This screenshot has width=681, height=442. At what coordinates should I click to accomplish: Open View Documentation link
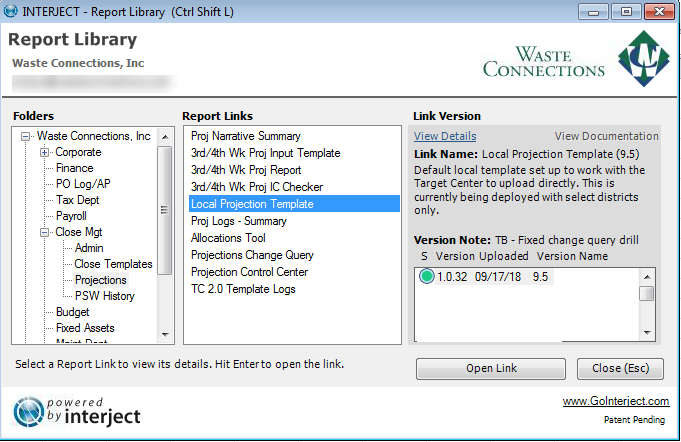pos(606,136)
